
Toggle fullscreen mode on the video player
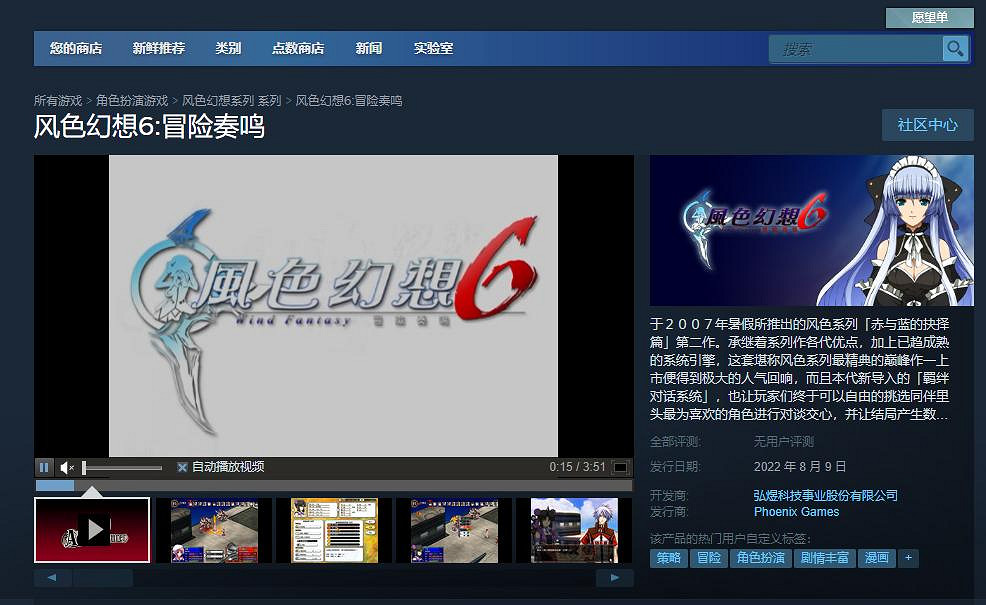623,467
